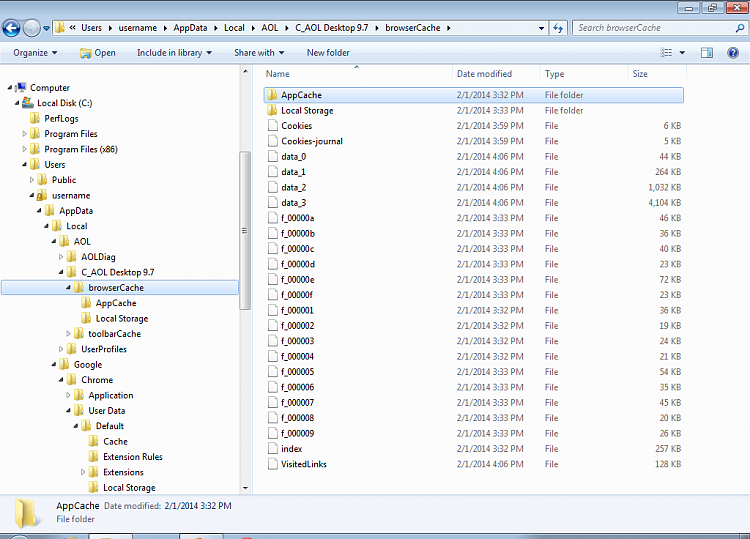Click the refresh button beside address bar
The image size is (750, 539).
tap(558, 28)
